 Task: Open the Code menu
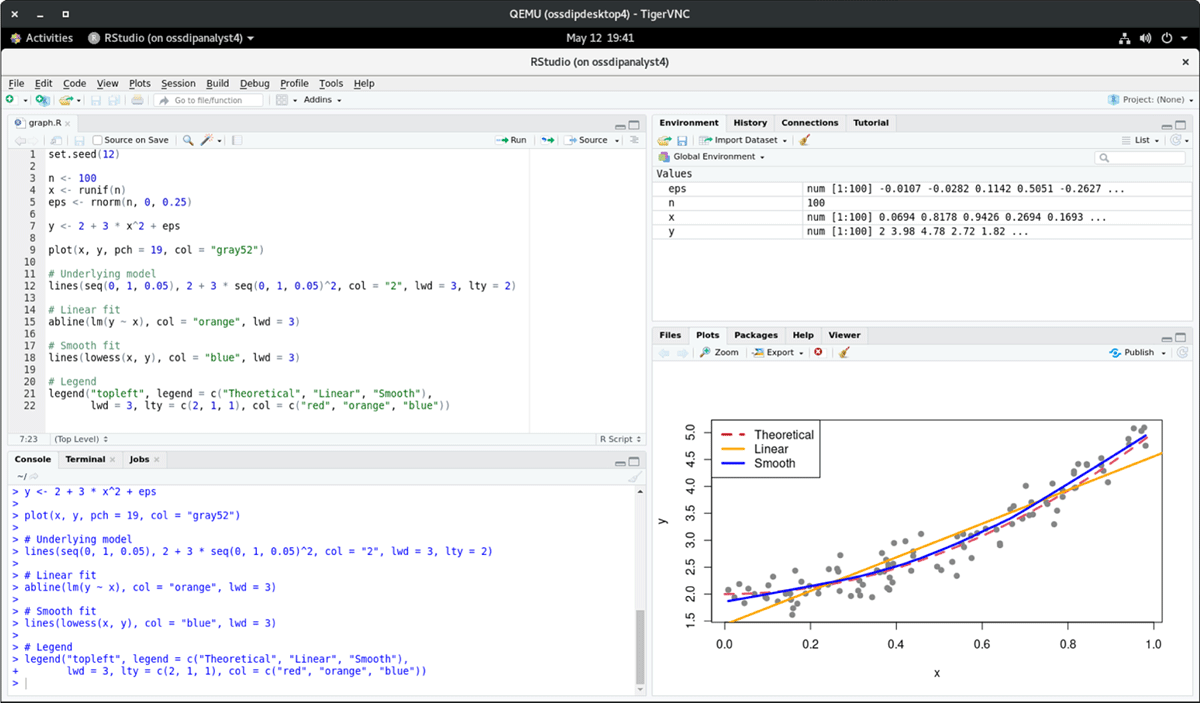point(74,84)
